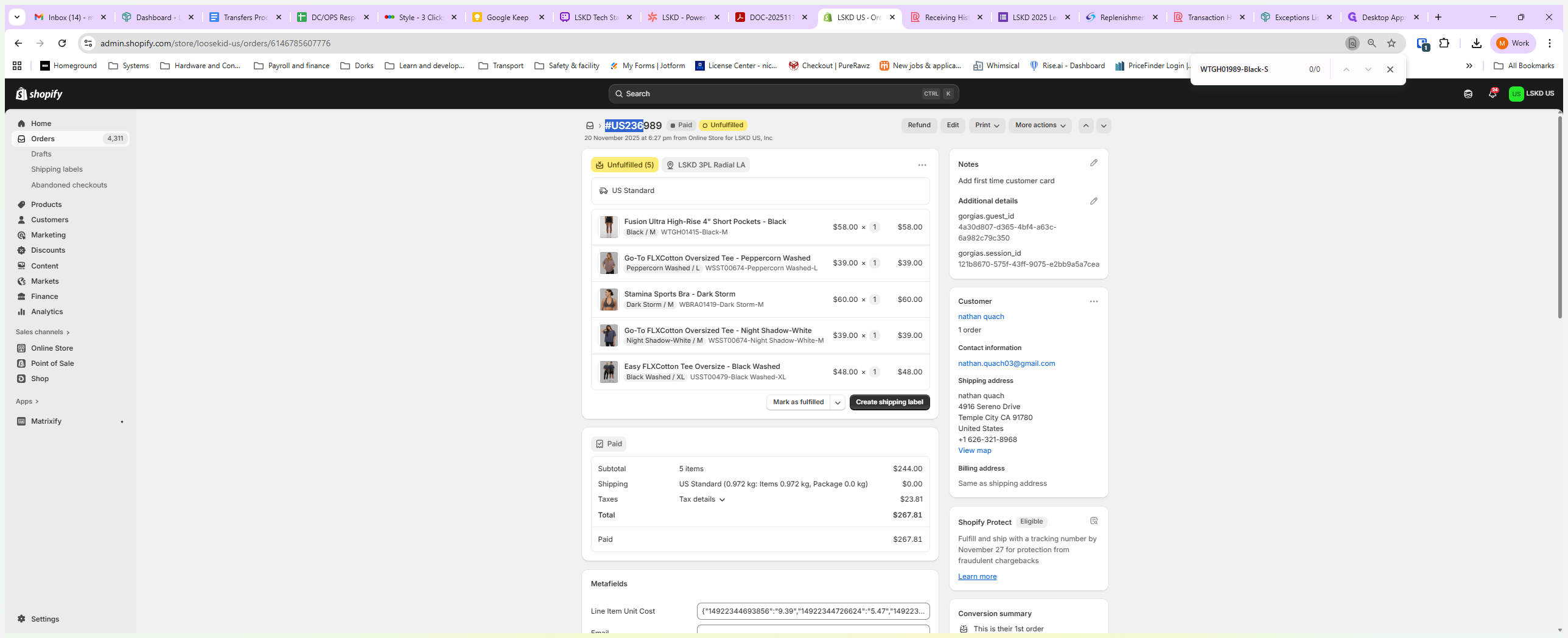Open the nathan quach customer link
Viewport: 1568px width, 638px height.
coord(981,317)
